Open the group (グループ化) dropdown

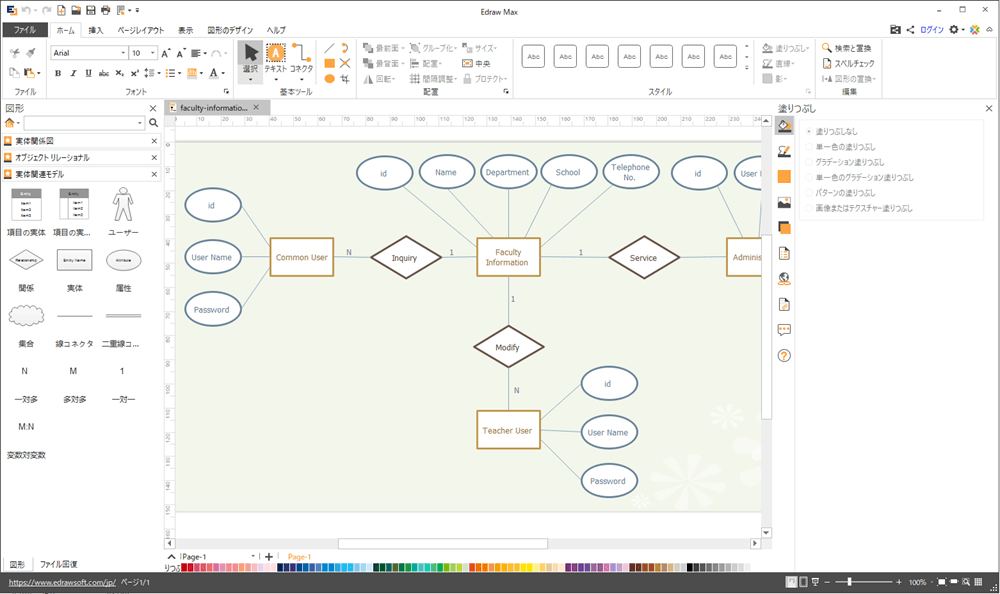[x=432, y=48]
